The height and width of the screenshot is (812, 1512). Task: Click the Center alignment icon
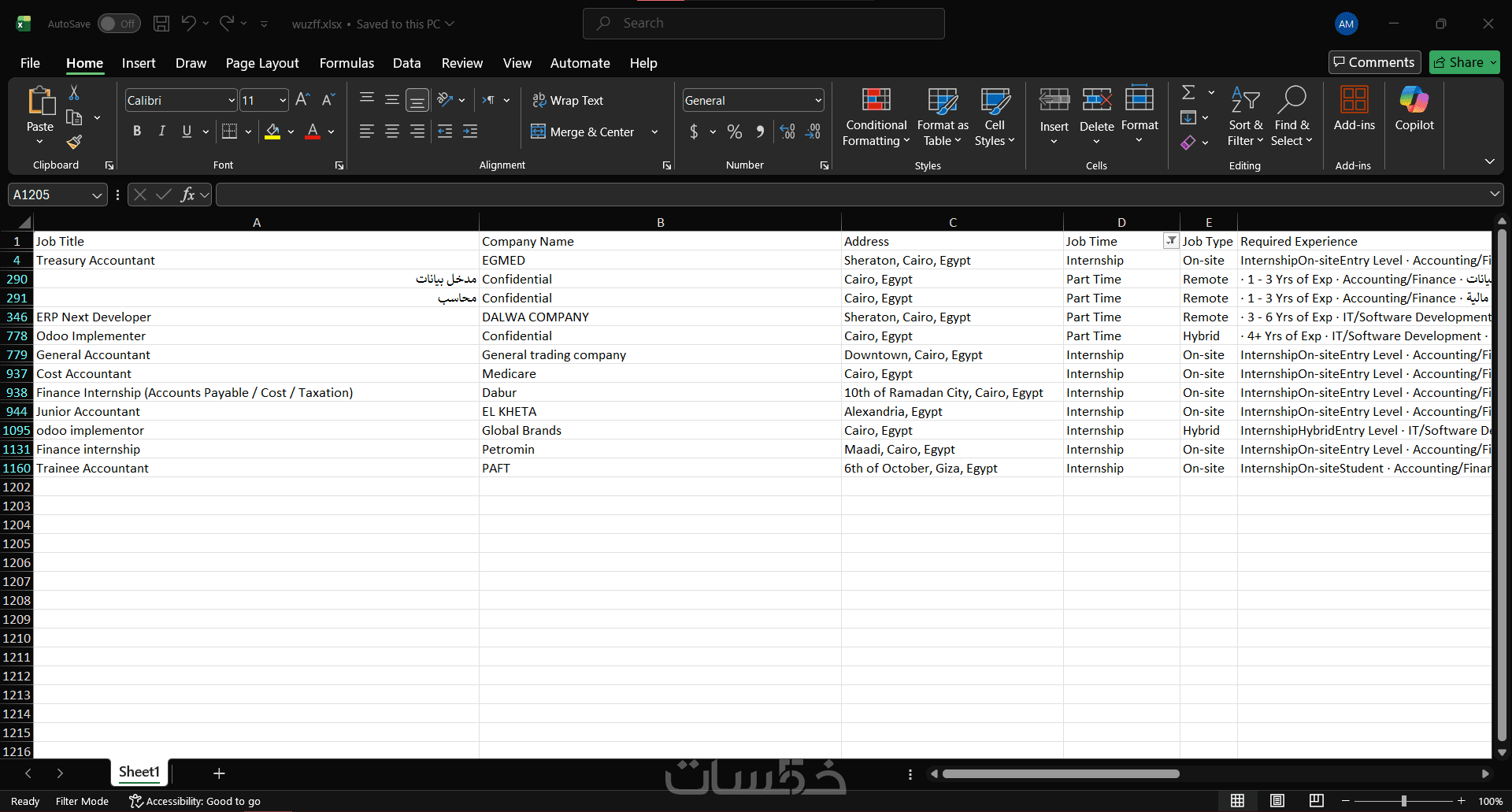tap(392, 132)
